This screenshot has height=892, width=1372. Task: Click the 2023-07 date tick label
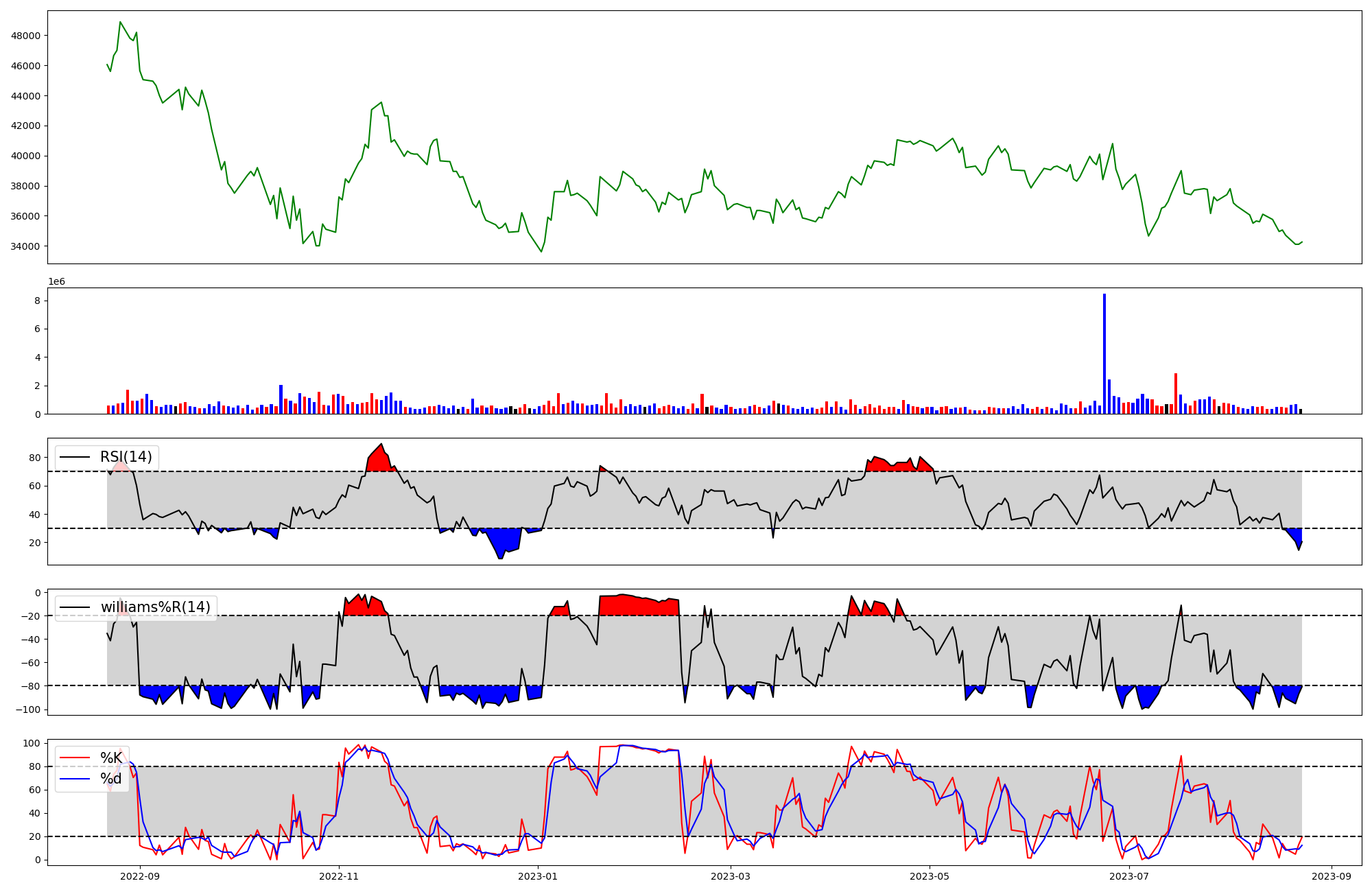(1128, 876)
